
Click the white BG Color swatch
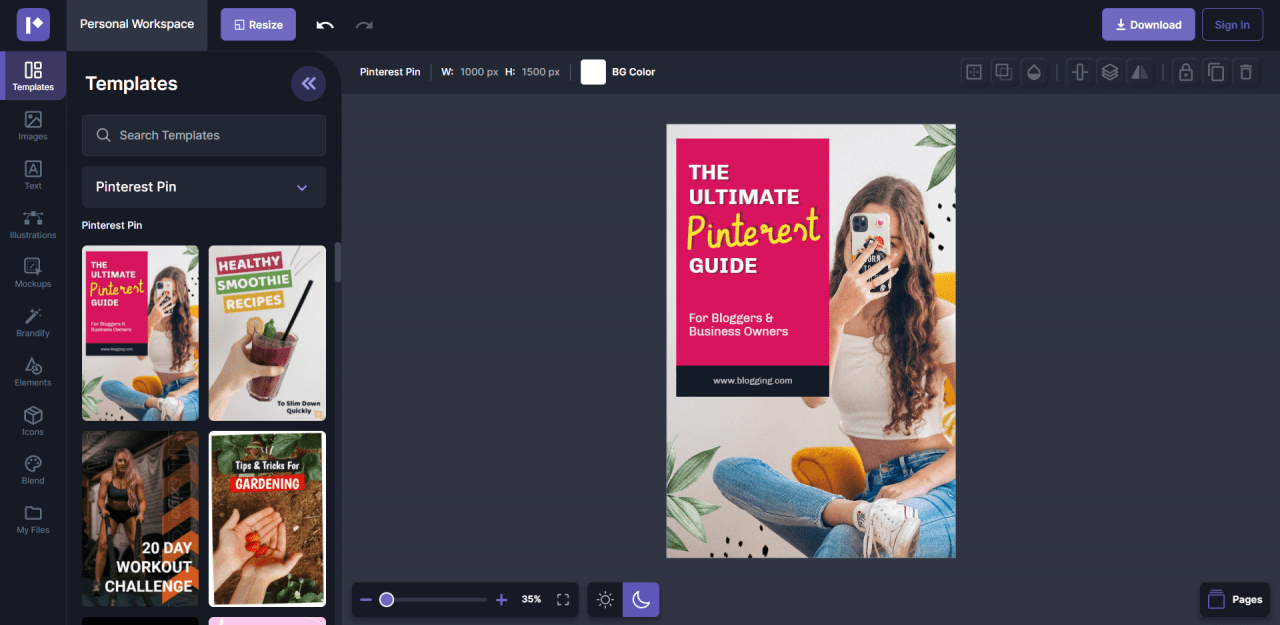(593, 72)
